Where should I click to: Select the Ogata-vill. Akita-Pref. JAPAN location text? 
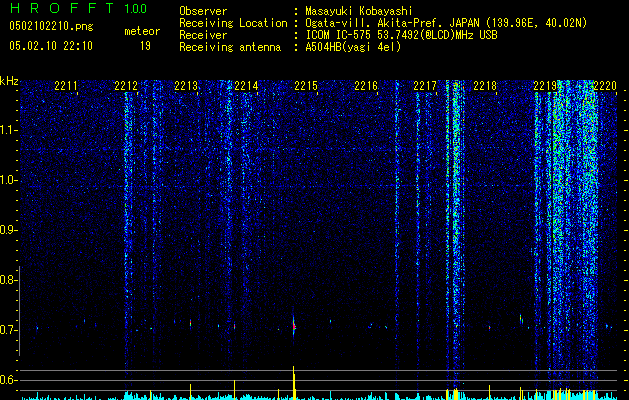(x=446, y=23)
